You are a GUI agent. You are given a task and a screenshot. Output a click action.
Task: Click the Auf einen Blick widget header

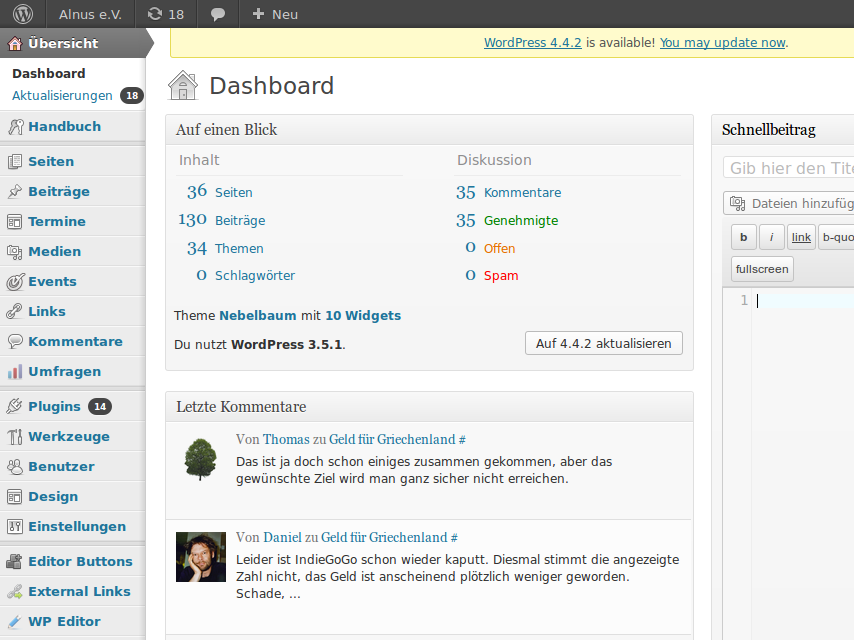pyautogui.click(x=429, y=130)
